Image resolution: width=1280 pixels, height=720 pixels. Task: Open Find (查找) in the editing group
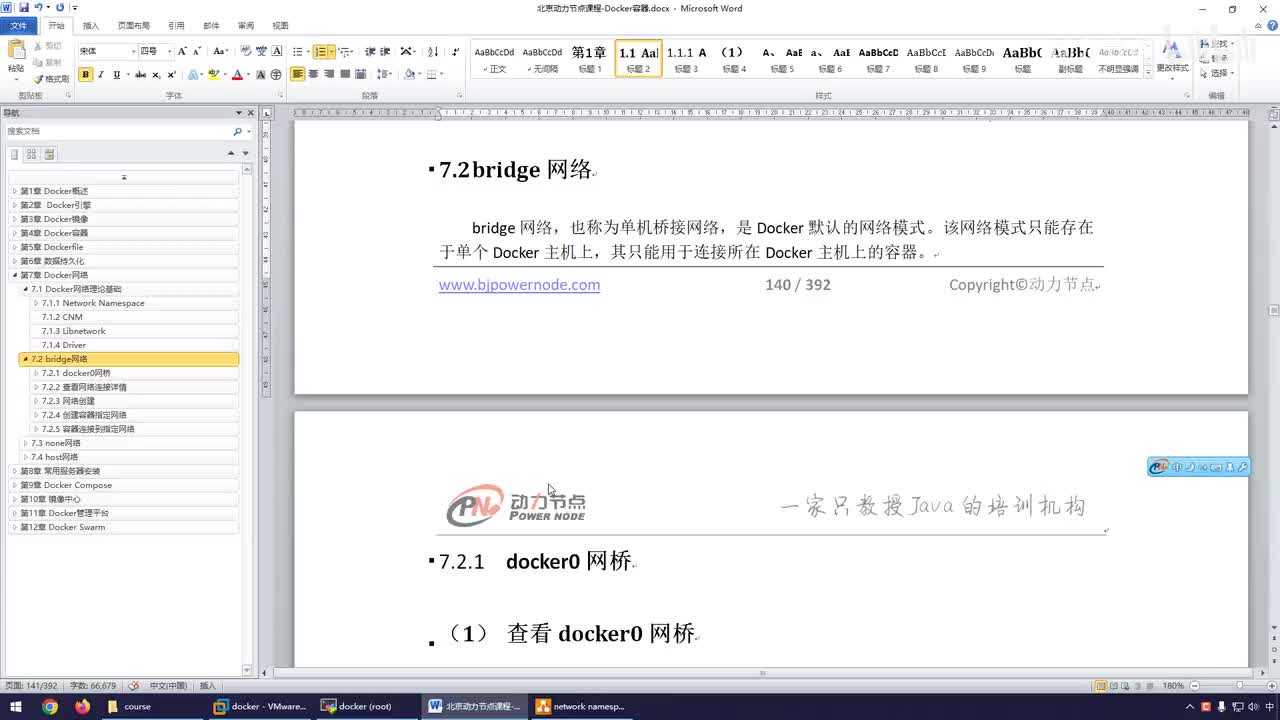coord(1218,45)
